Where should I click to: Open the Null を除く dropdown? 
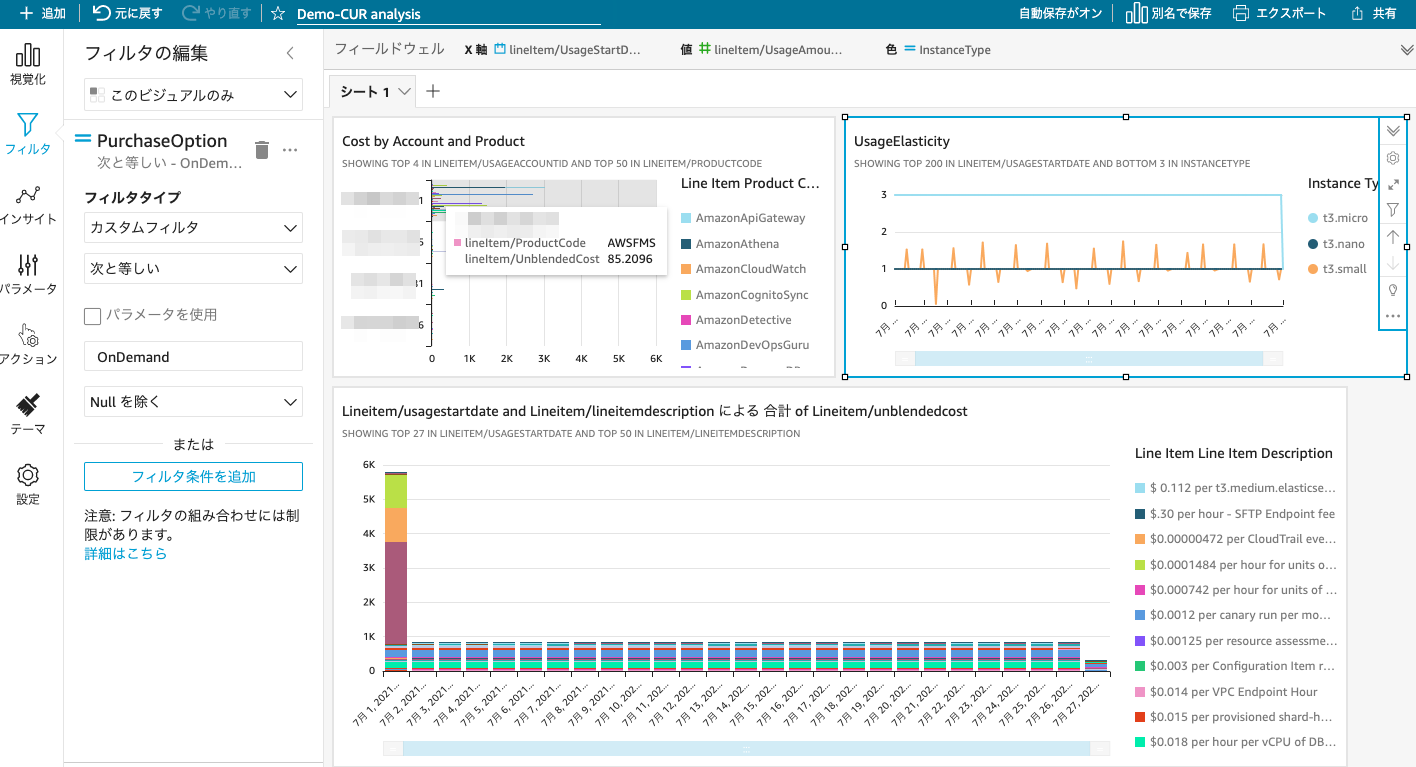(193, 401)
